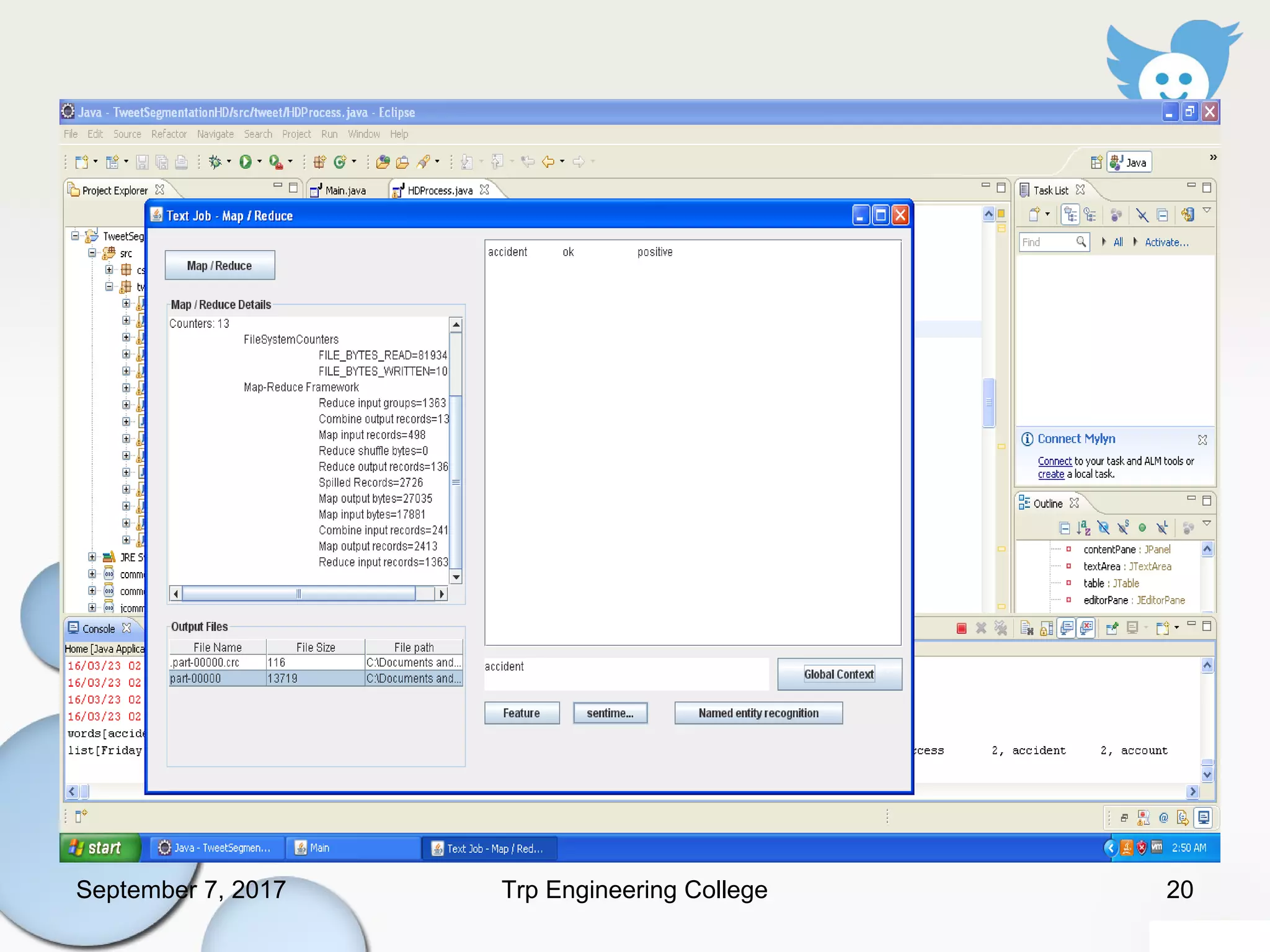Click the red Terminate icon in Console
Image resolution: width=1270 pixels, height=952 pixels.
961,628
